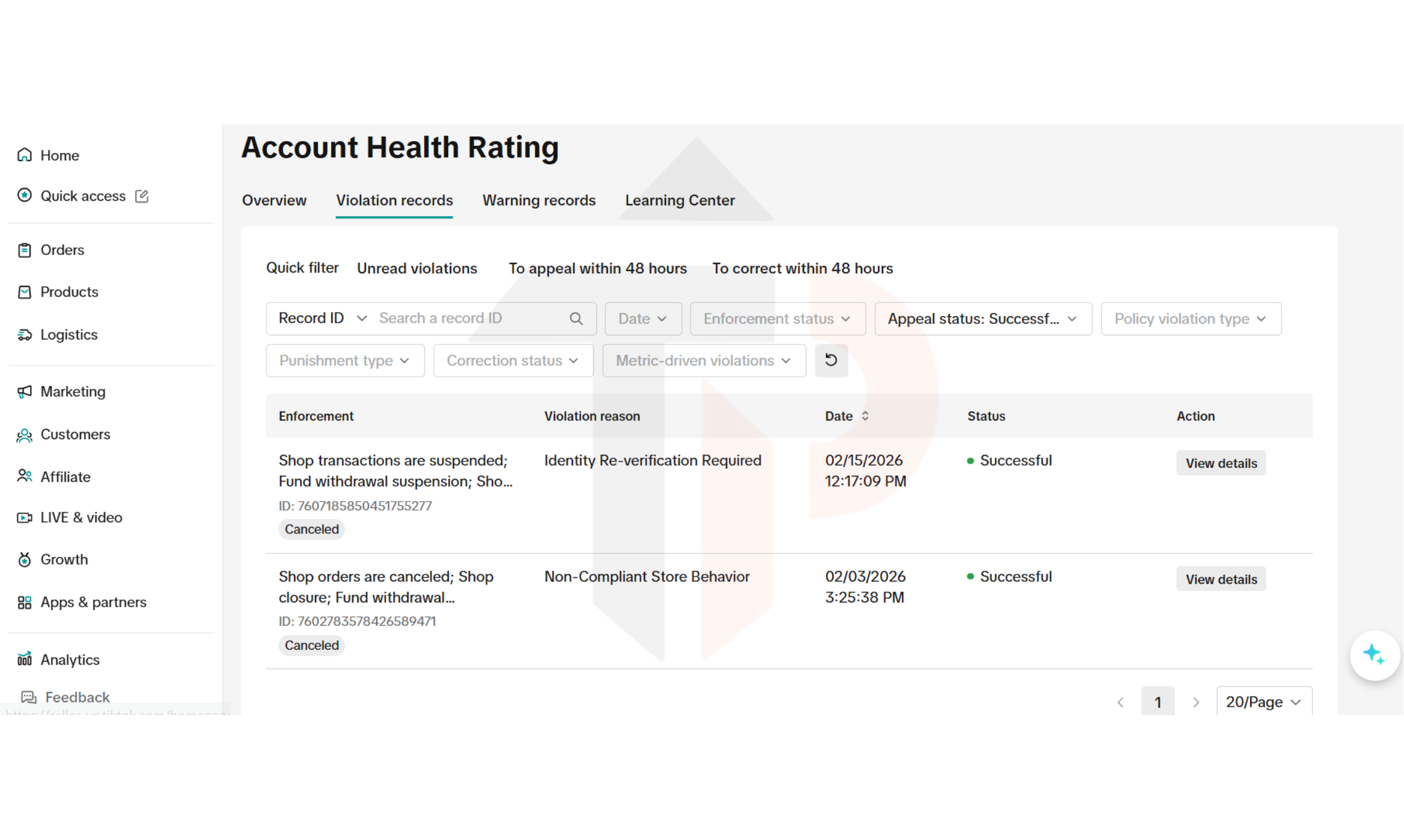This screenshot has height=840, width=1404.
Task: Open the AI assistant sparkle button
Action: tap(1373, 655)
